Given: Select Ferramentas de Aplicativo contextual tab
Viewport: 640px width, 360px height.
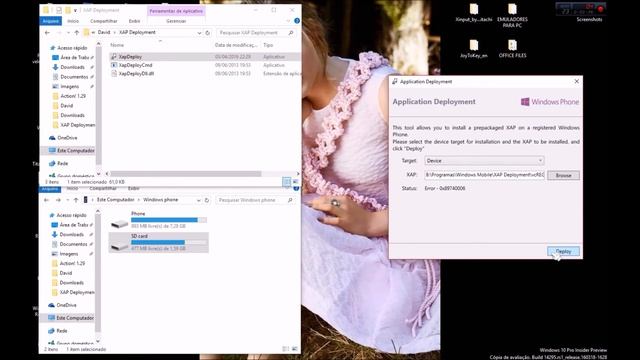Looking at the screenshot, I should 176,11.
